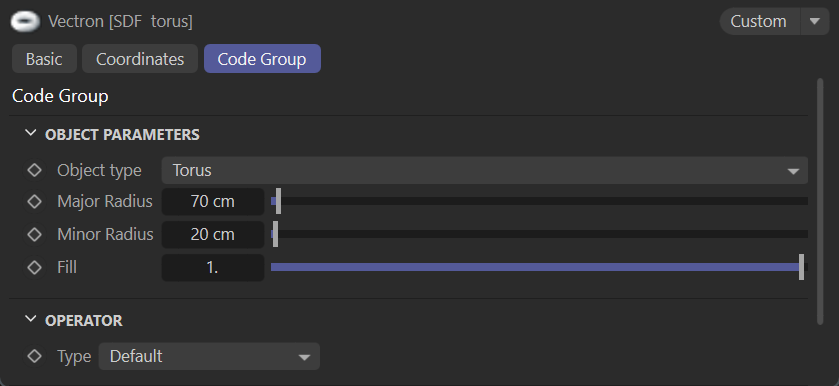Open the operator Type Default dropdown
Viewport: 839px width, 386px height.
[x=209, y=356]
